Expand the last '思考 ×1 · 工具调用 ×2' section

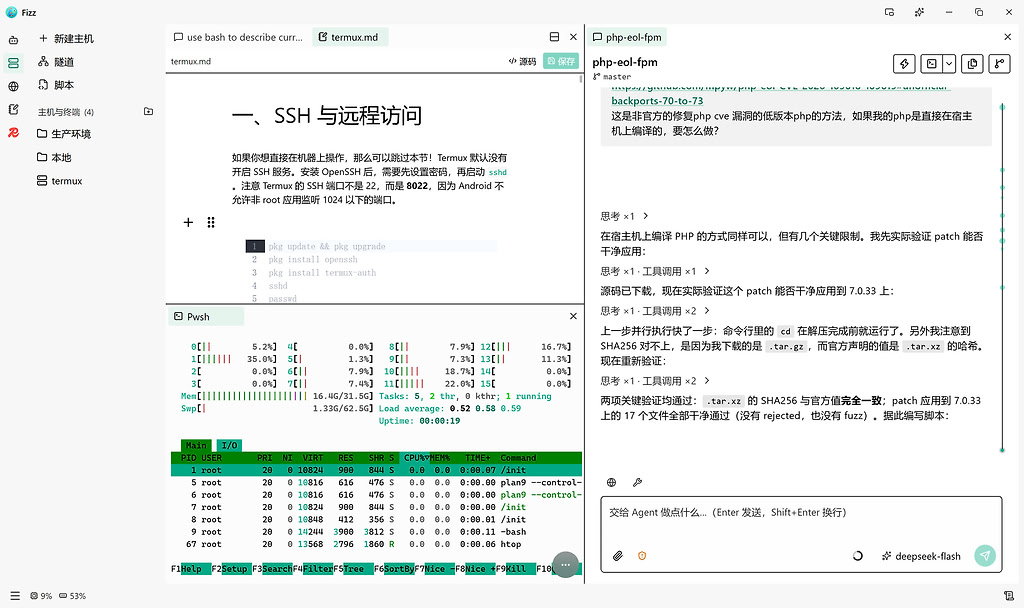point(655,381)
